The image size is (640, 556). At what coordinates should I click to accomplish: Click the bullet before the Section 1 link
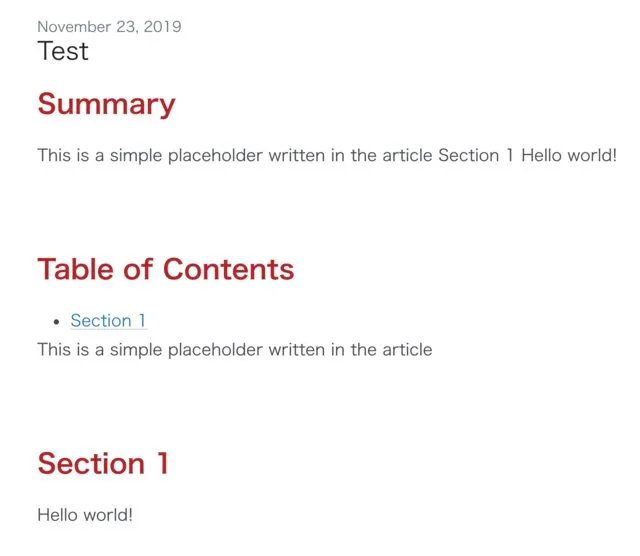[x=56, y=322]
